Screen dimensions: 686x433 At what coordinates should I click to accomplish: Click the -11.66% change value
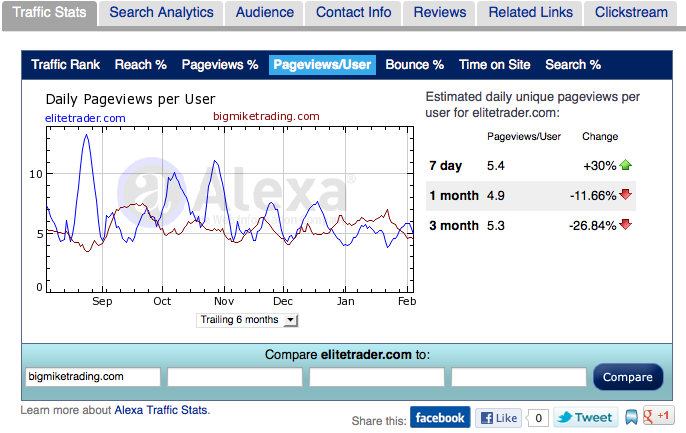(593, 196)
